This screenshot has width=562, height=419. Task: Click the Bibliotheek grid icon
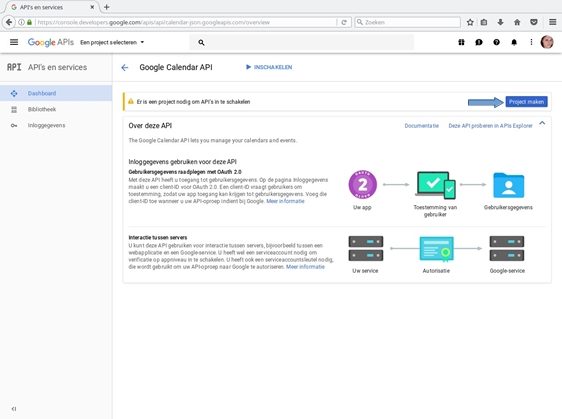click(14, 109)
